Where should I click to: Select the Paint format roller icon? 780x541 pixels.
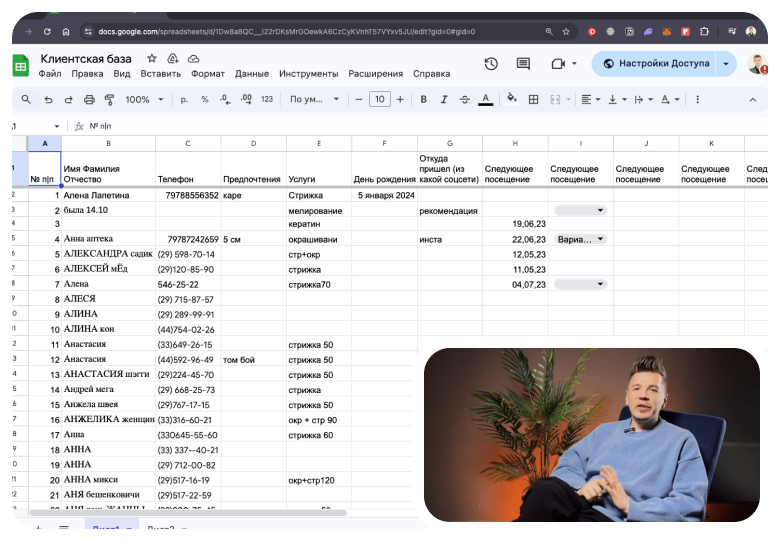pyautogui.click(x=109, y=100)
